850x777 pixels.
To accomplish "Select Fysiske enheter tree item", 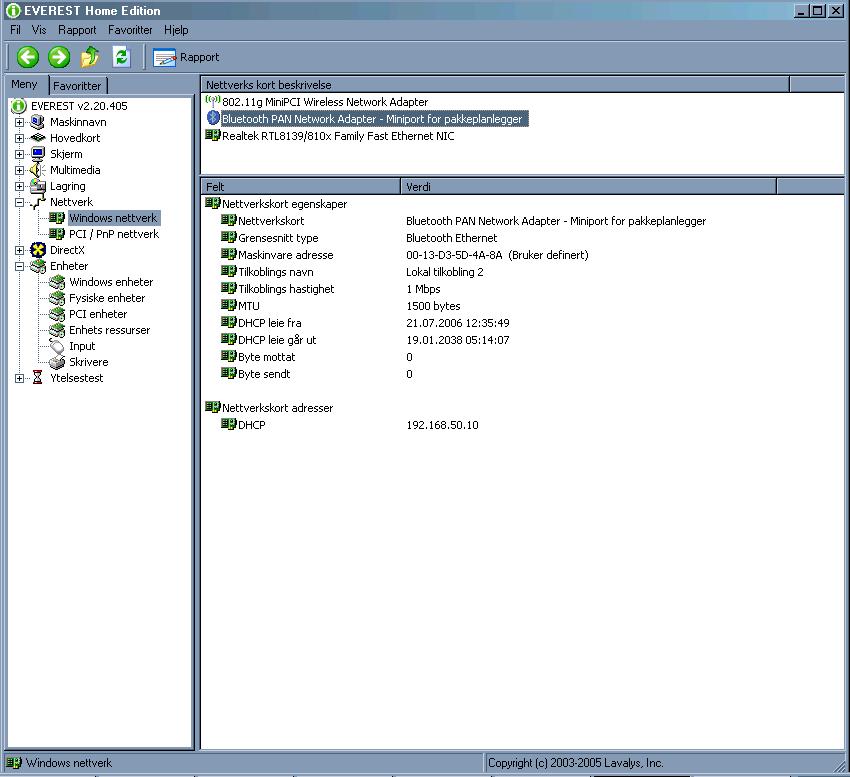I will (107, 298).
